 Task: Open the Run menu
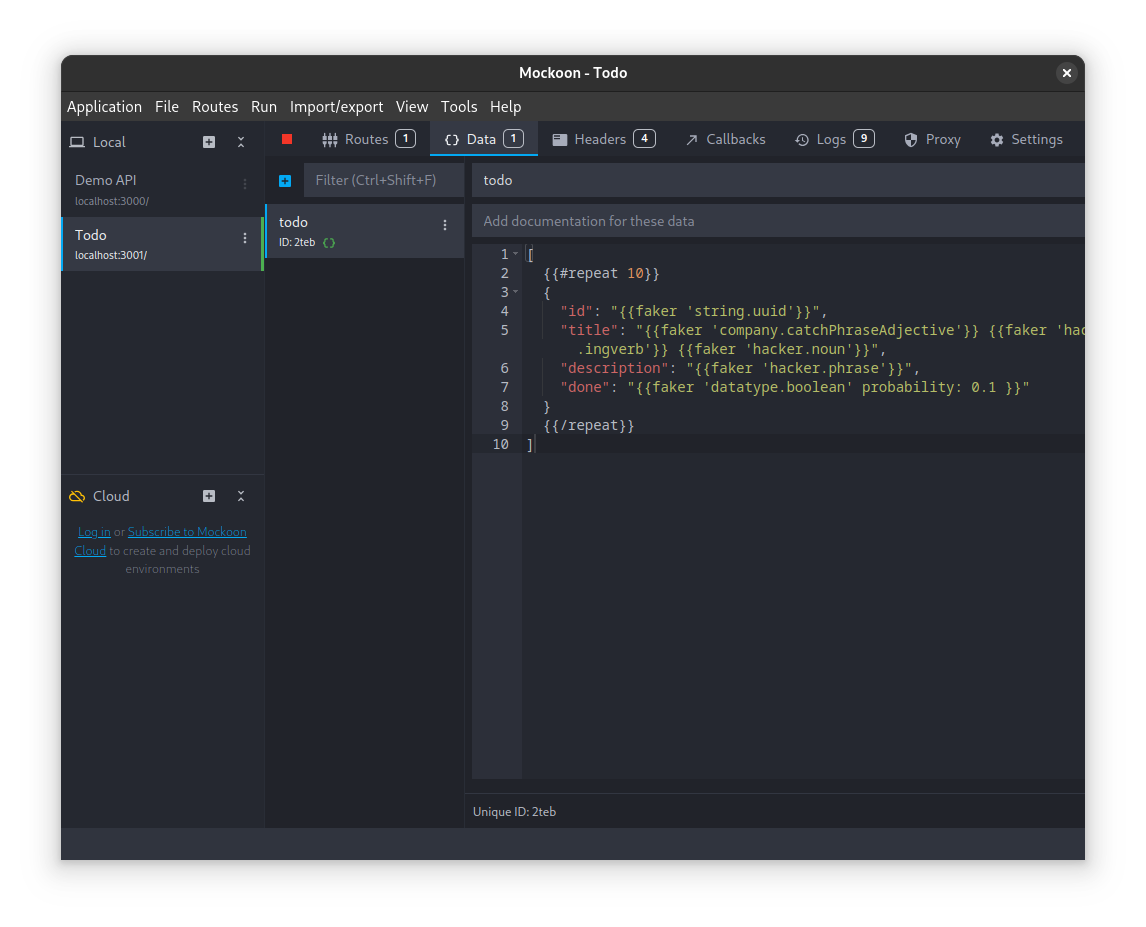pos(264,107)
